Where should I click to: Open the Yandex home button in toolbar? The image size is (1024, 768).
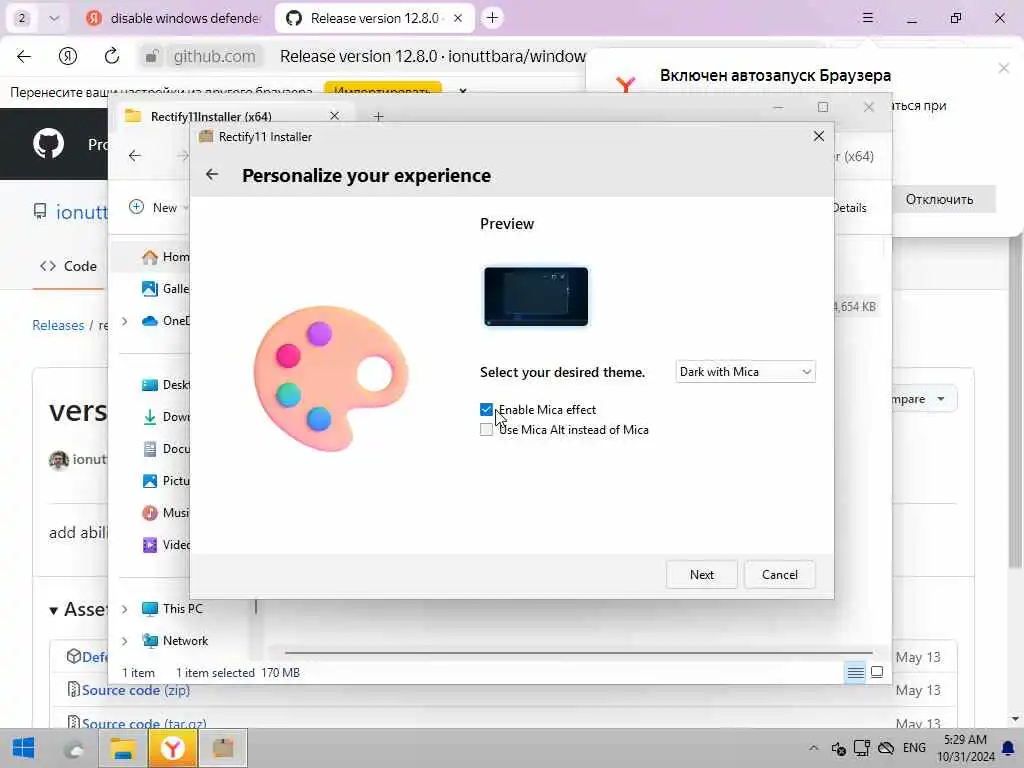pos(68,56)
